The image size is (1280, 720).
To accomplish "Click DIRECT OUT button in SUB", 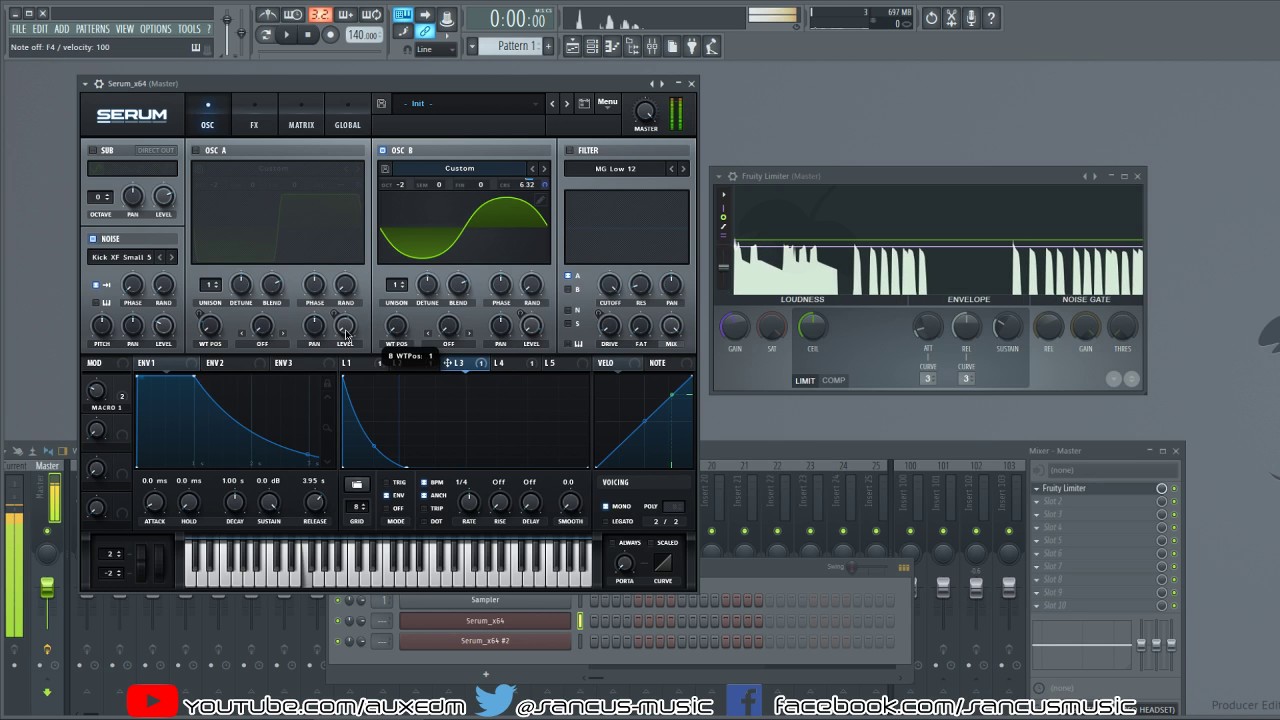I will pos(156,150).
